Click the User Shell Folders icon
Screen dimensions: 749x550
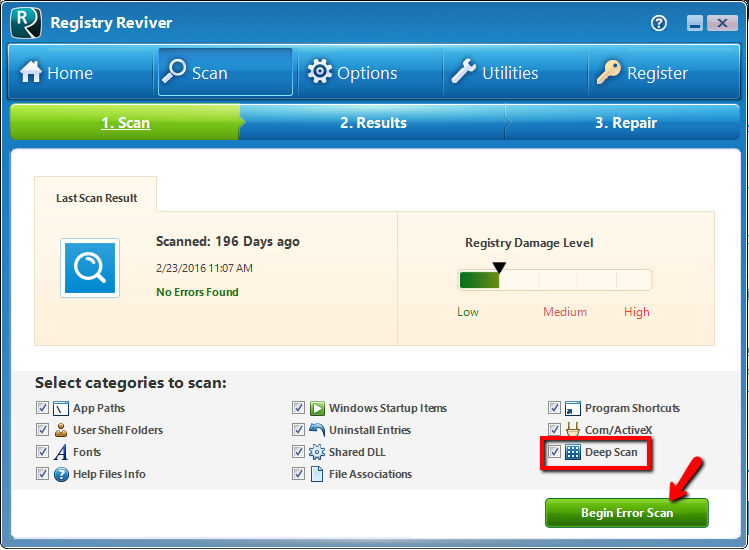(x=61, y=430)
